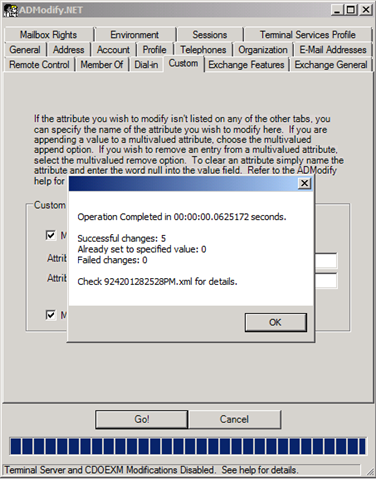Click the status bar message about Terminal Server
Viewport: 376px width, 480px height.
pyautogui.click(x=151, y=470)
